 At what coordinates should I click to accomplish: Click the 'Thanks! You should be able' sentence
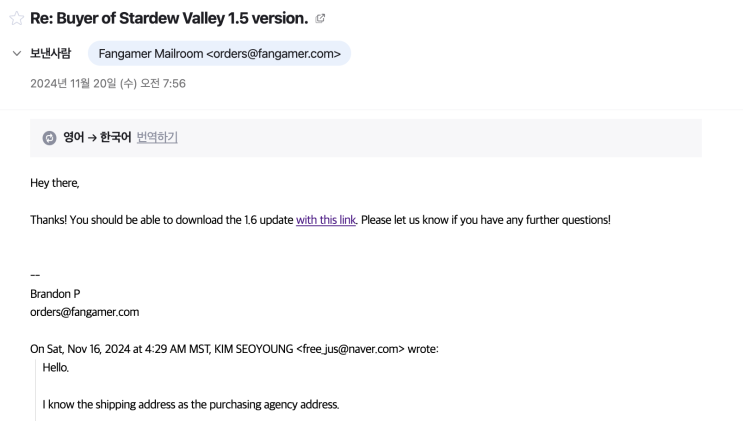point(160,219)
